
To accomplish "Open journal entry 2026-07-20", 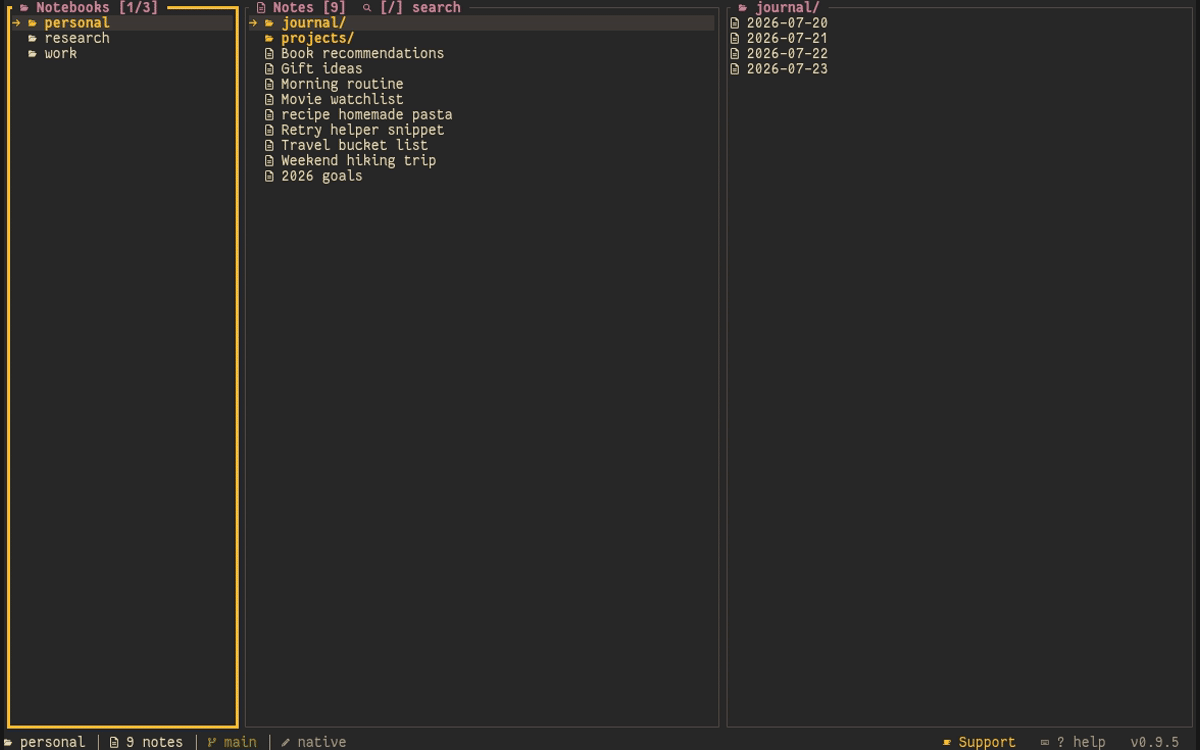I will point(787,23).
